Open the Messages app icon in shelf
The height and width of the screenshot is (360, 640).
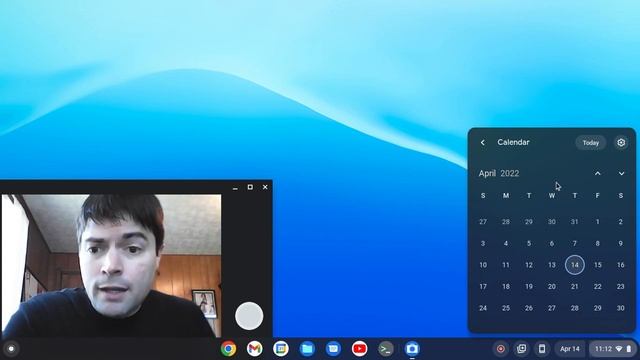point(333,349)
